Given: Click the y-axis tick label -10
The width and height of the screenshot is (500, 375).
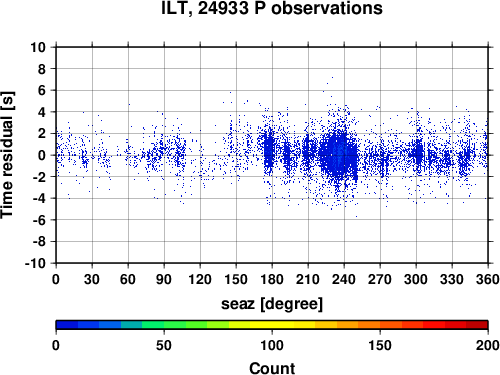Looking at the screenshot, I should (36, 263).
